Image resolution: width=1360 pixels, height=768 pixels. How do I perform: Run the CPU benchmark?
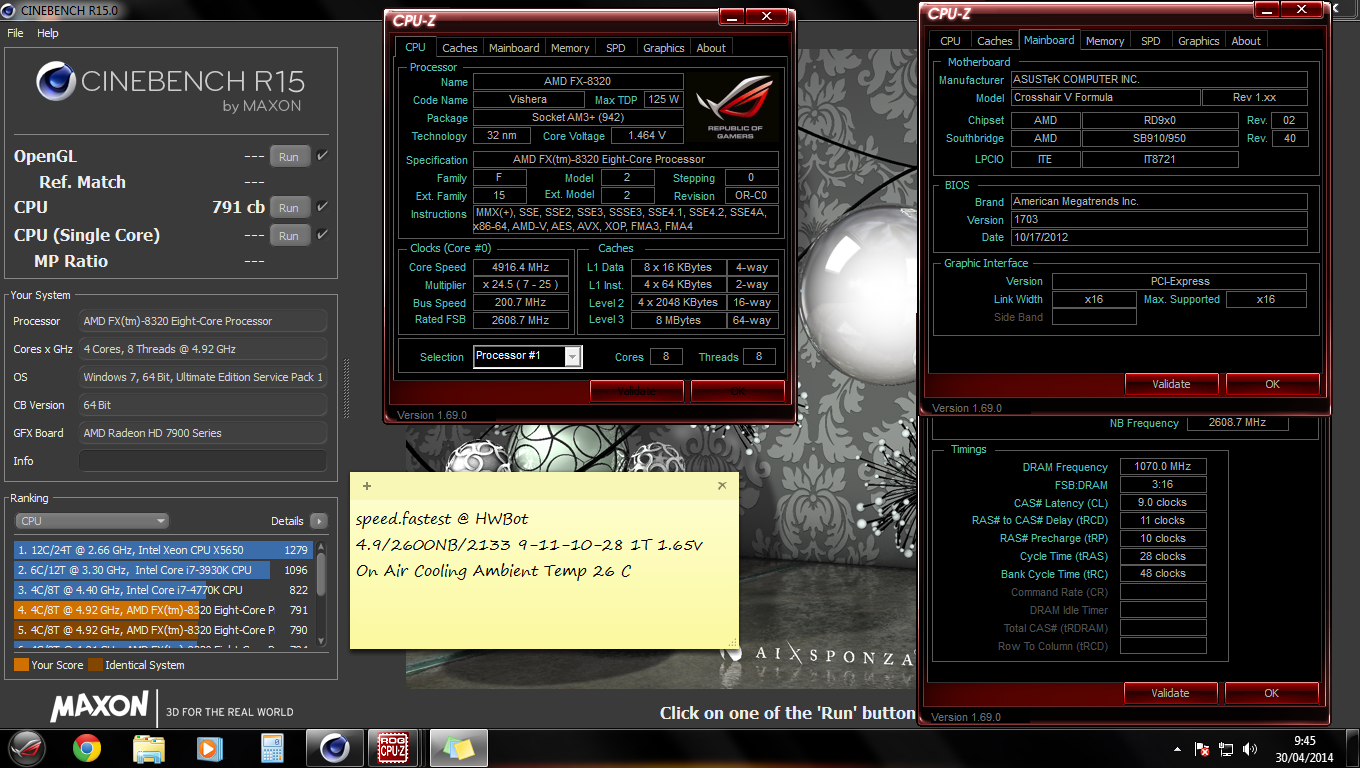289,207
